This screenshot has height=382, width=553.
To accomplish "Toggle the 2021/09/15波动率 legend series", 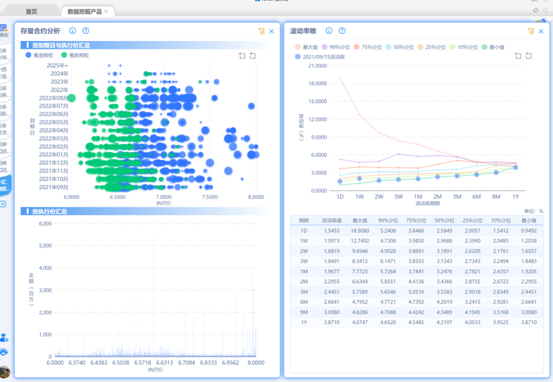I will (x=320, y=56).
